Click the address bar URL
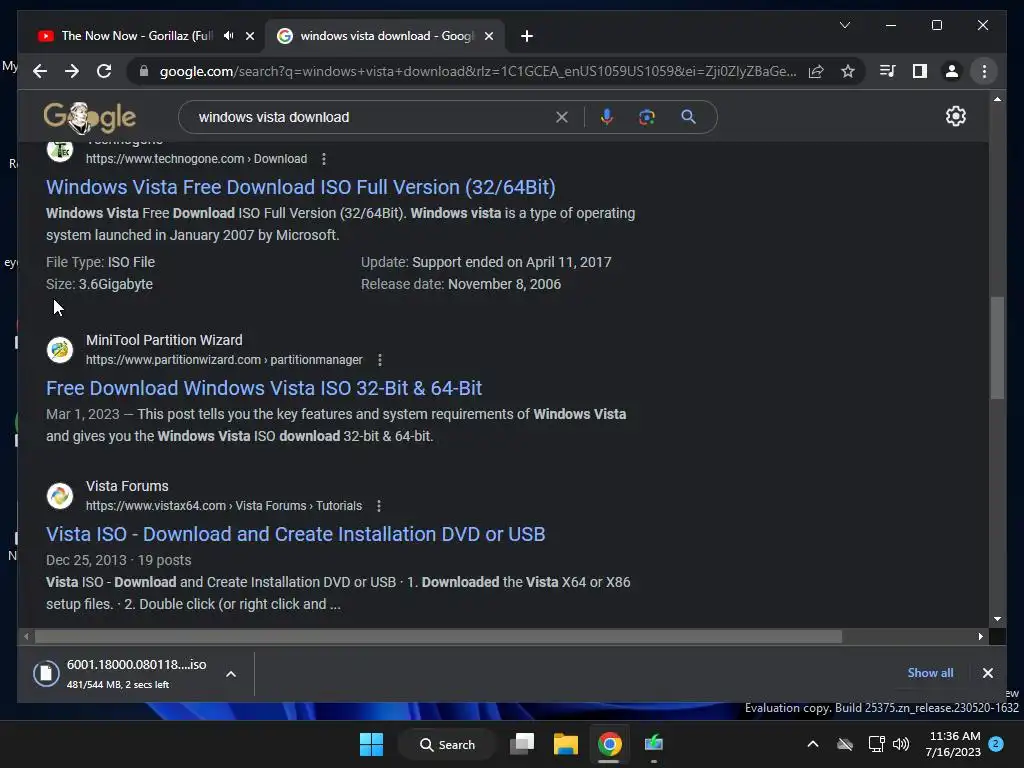 pos(477,71)
